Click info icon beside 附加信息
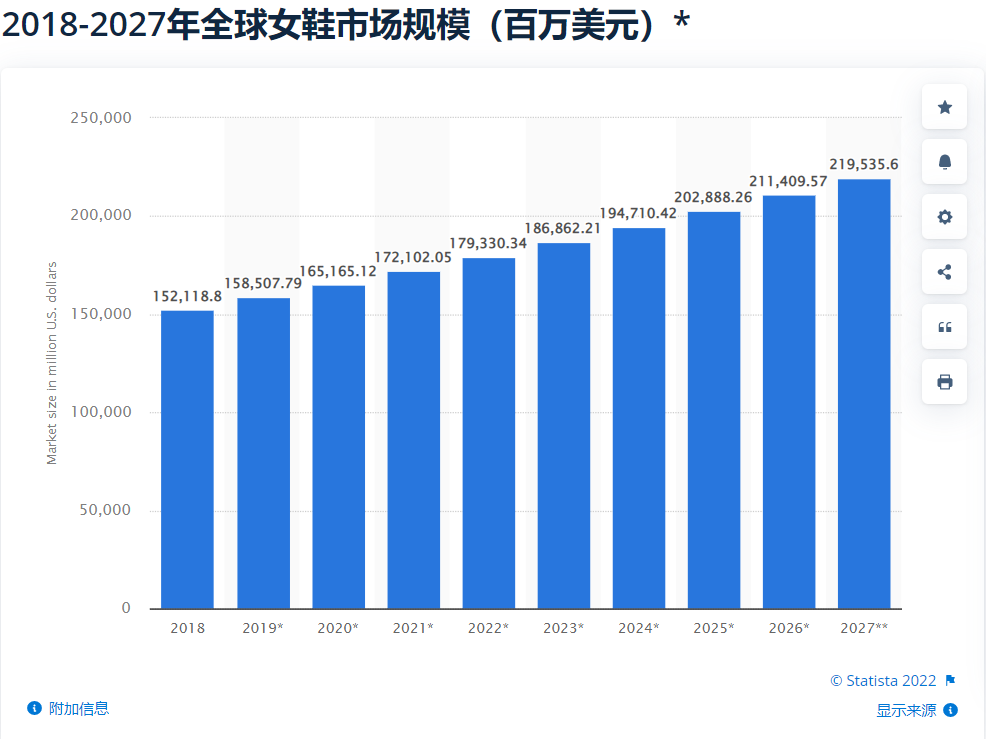This screenshot has height=739, width=986. [x=34, y=708]
